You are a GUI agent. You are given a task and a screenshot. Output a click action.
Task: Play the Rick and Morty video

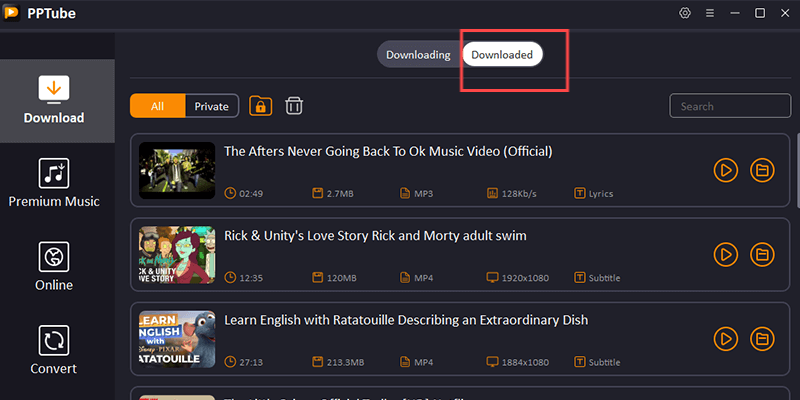(726, 254)
